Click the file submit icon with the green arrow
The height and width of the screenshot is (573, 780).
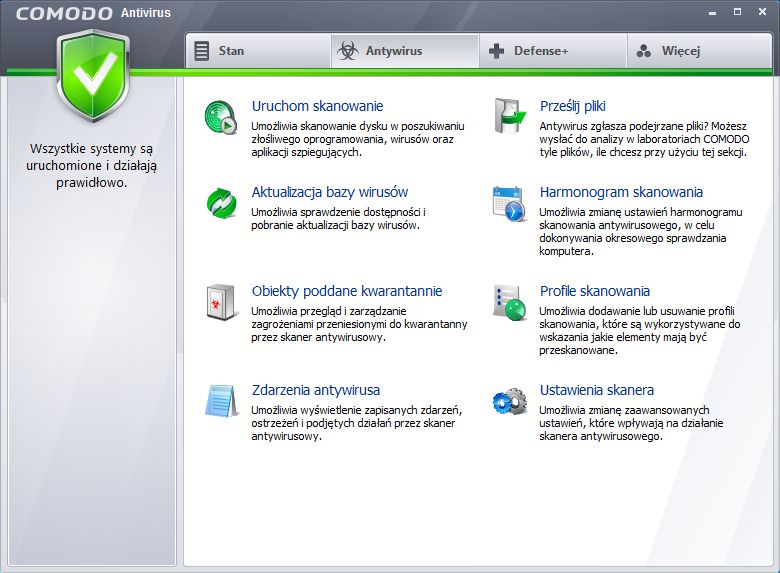point(509,116)
